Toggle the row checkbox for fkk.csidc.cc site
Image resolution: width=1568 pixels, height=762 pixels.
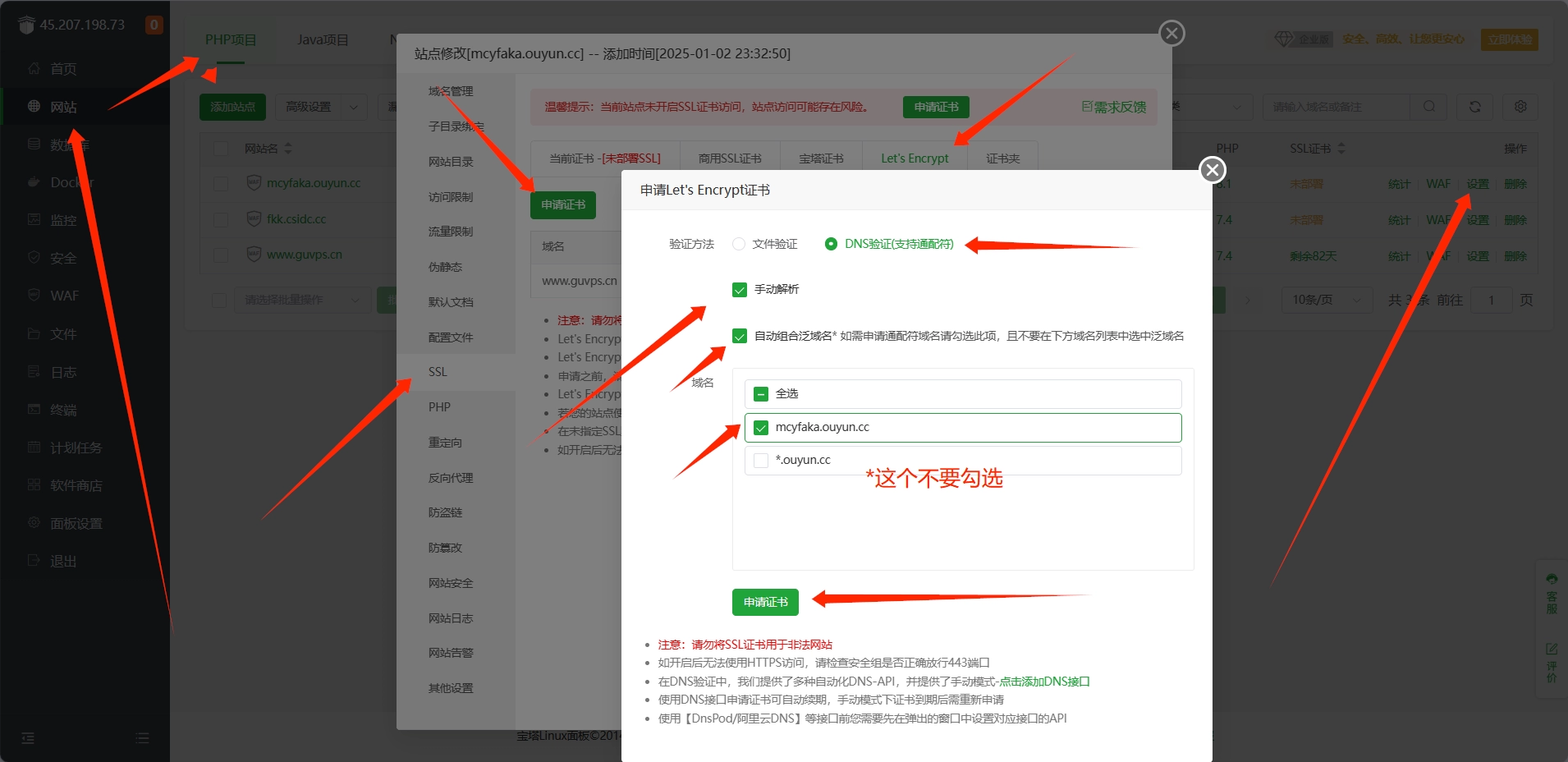[x=221, y=219]
